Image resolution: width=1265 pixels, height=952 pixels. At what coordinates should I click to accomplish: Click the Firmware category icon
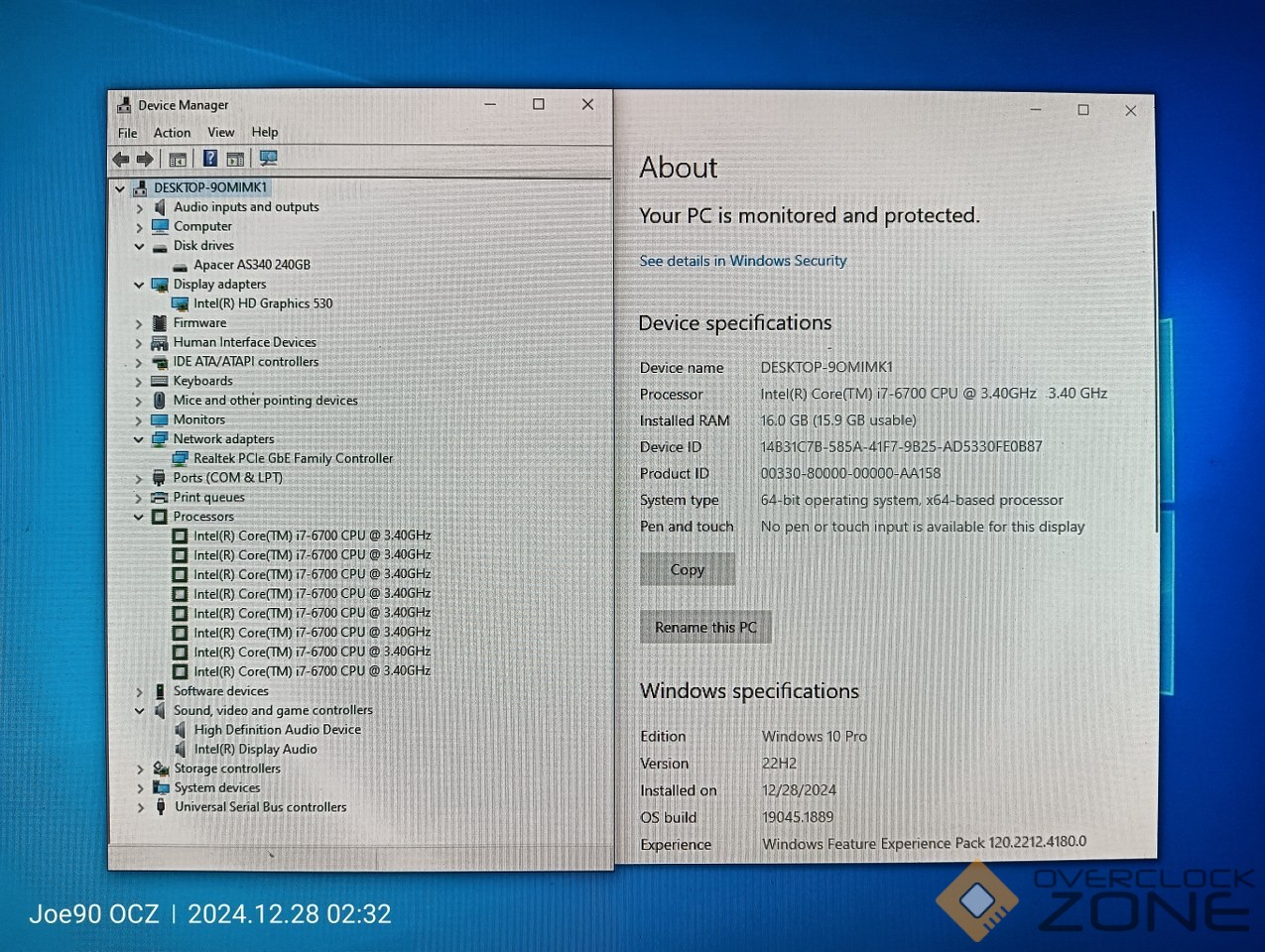160,323
